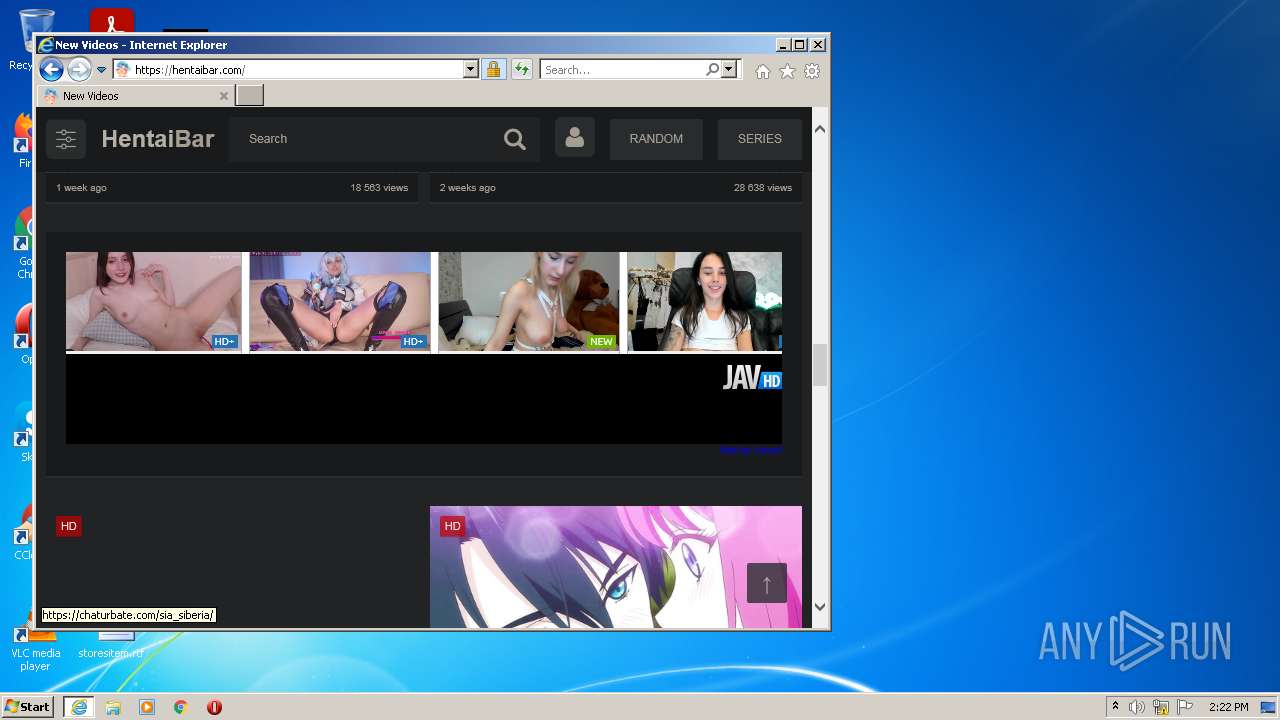Click the JAV HD logo in the ad banner
Viewport: 1280px width, 720px height.
tap(752, 377)
